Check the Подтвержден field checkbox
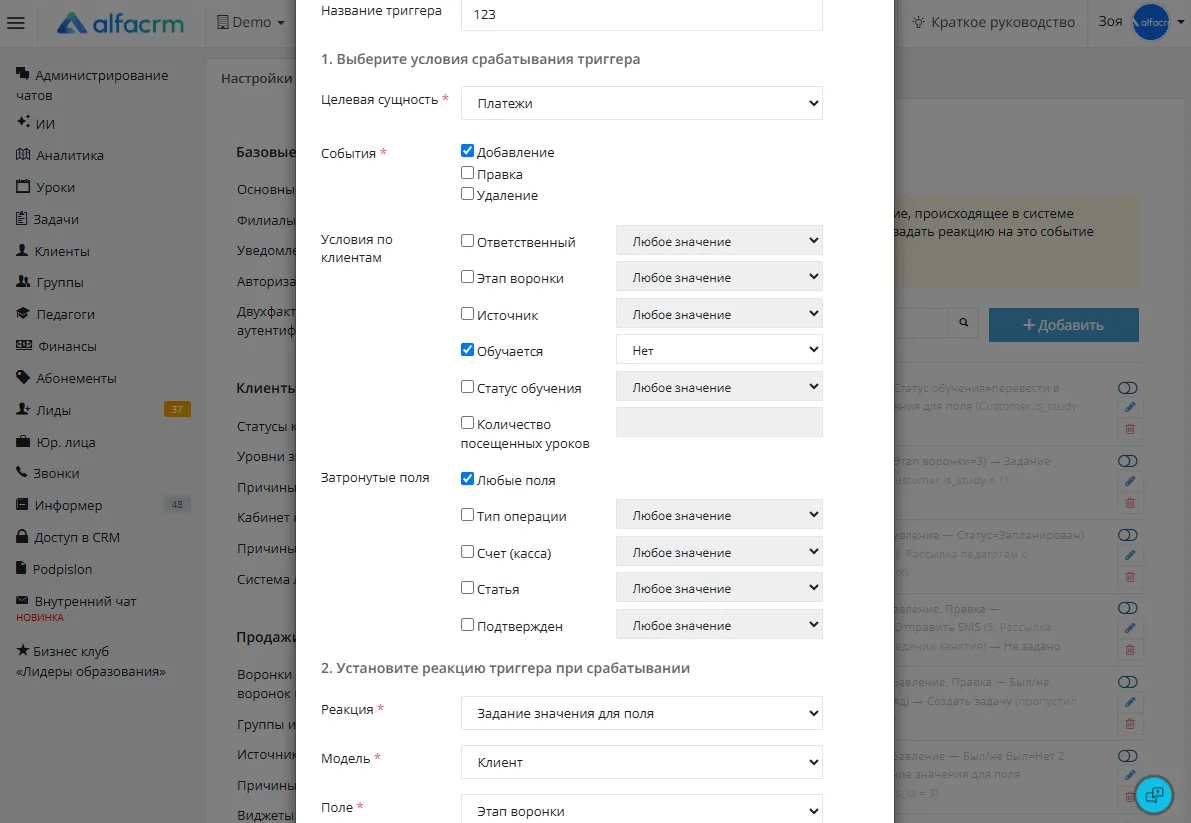The image size is (1191, 823). pyautogui.click(x=467, y=625)
